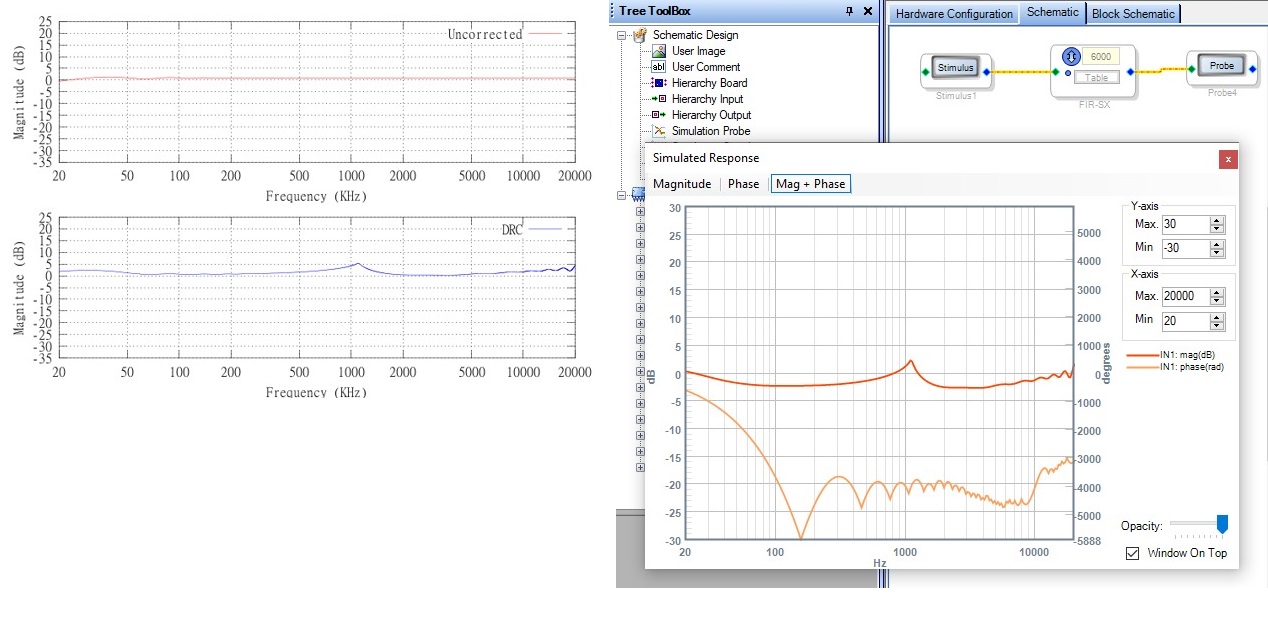Close the Tree ToolBox panel
1268x620 pixels.
click(x=867, y=11)
